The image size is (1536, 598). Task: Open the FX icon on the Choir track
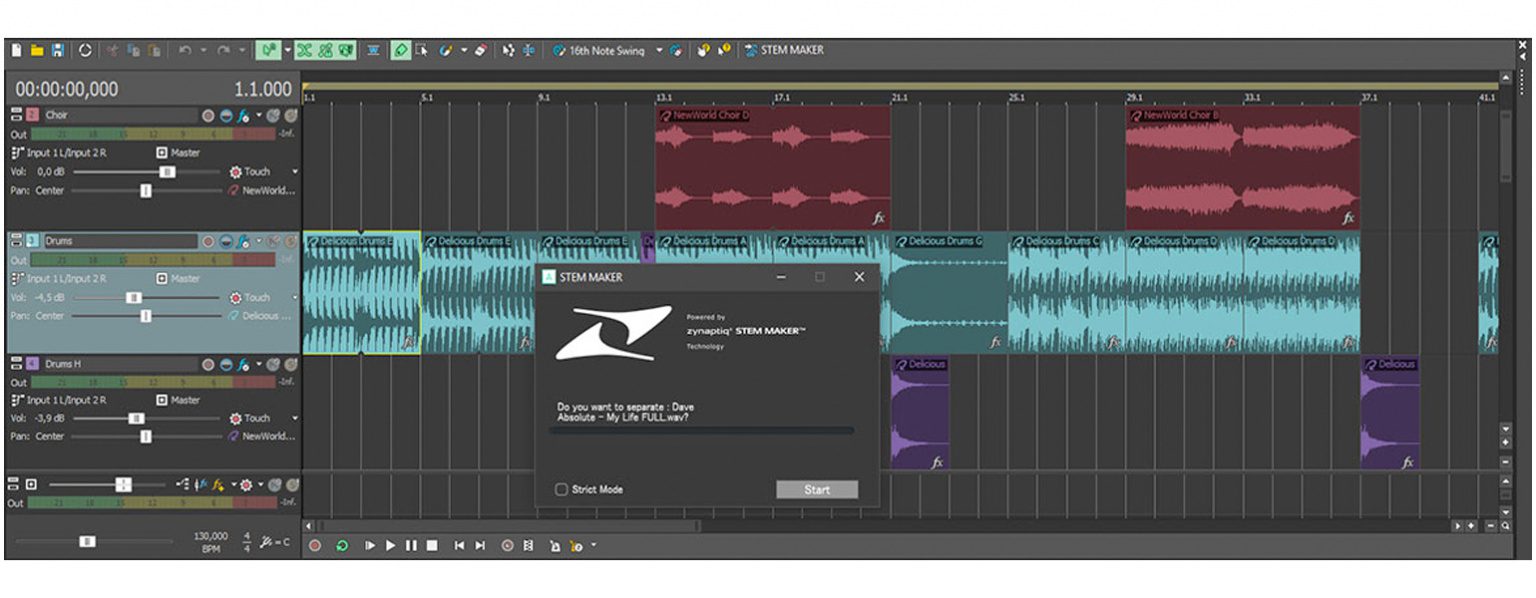[242, 116]
